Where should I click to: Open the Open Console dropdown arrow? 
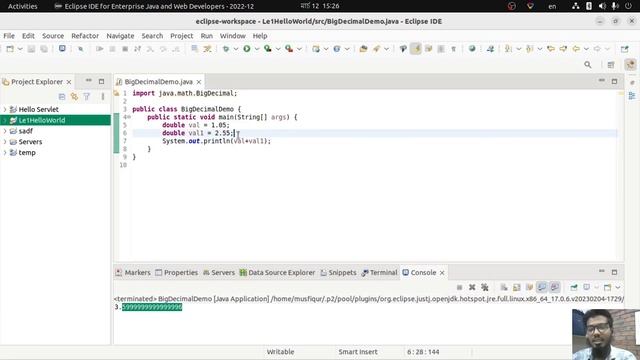click(618, 287)
